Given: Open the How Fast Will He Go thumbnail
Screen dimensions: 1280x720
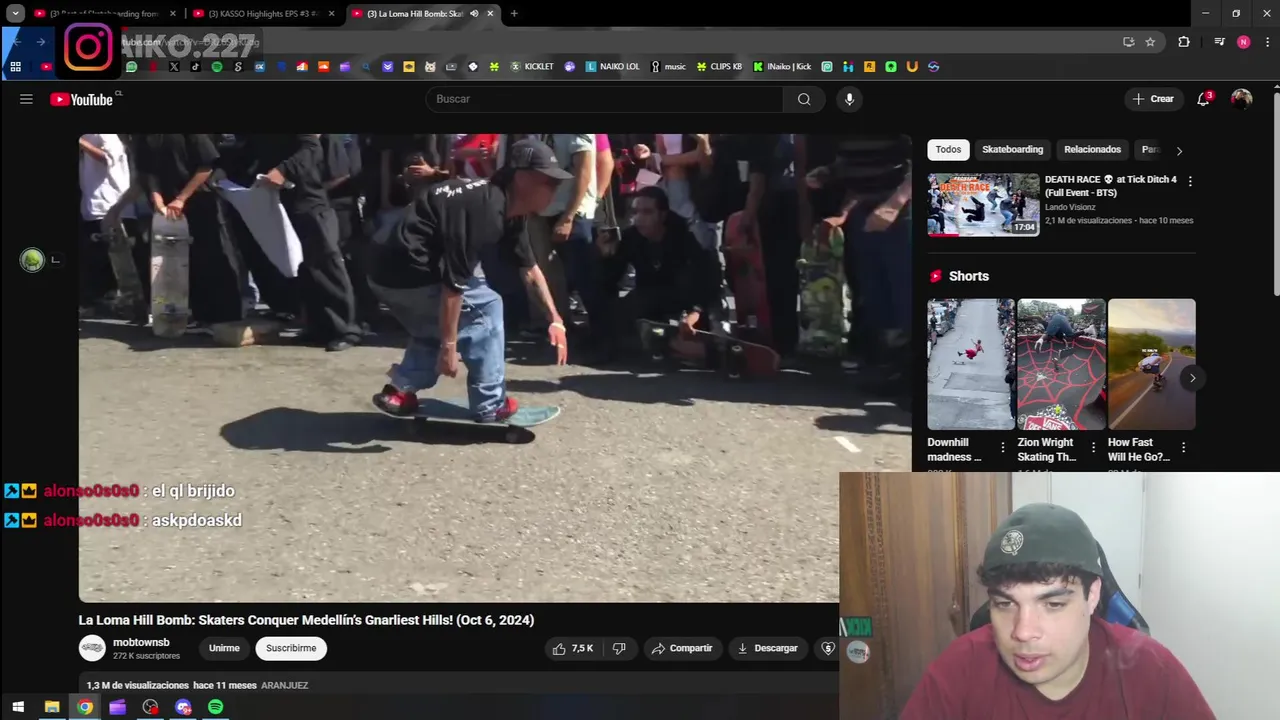Looking at the screenshot, I should (1151, 364).
